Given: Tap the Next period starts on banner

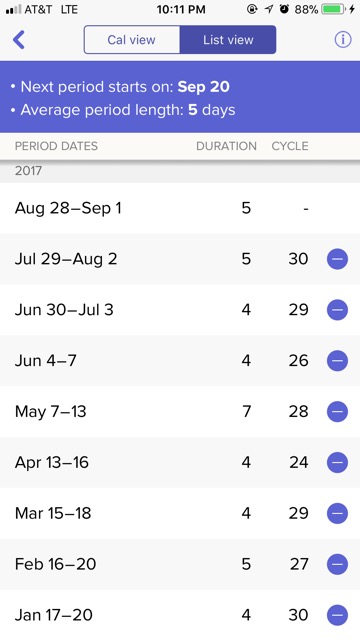Looking at the screenshot, I should (x=120, y=87).
